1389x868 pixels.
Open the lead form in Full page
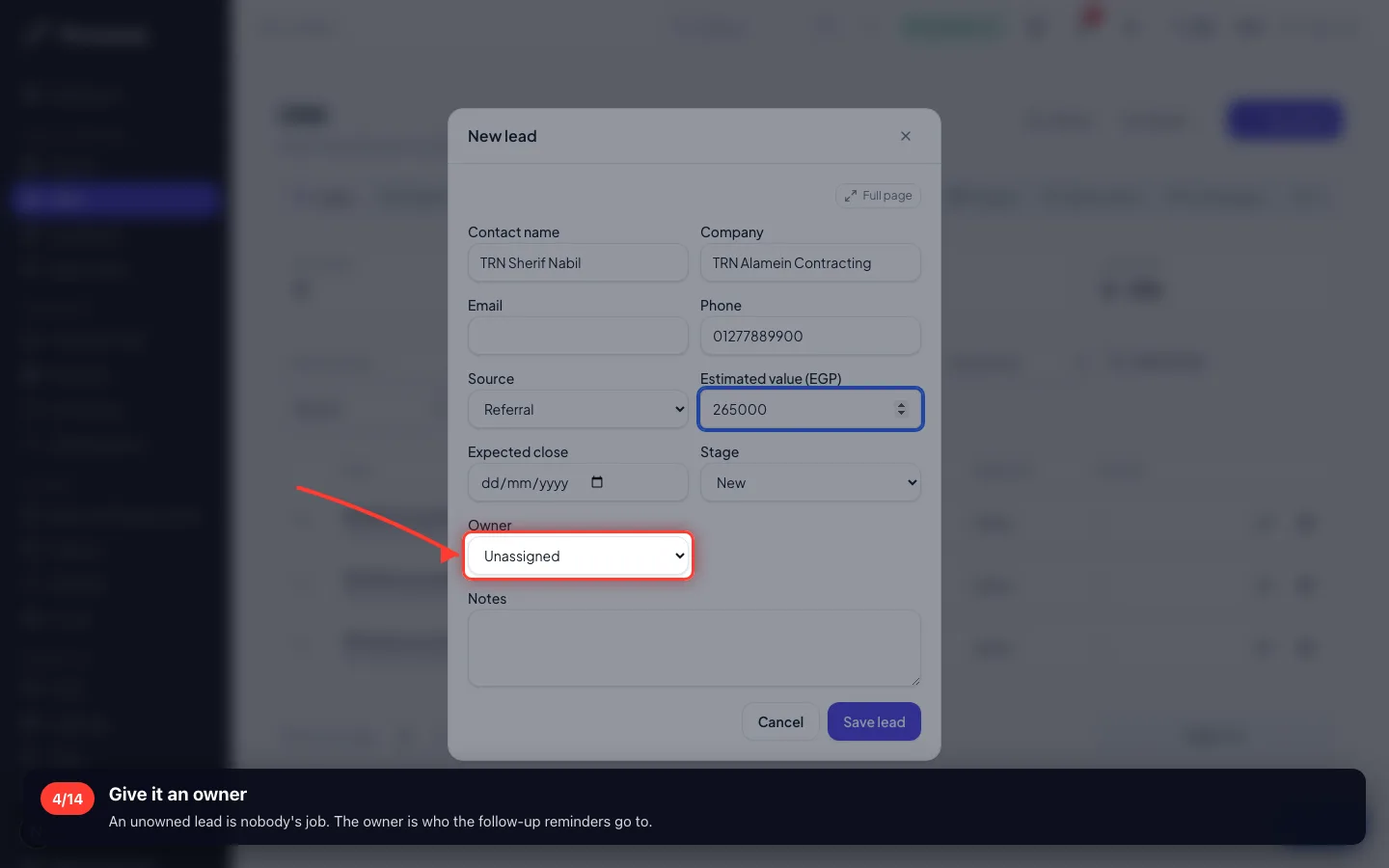coord(878,195)
